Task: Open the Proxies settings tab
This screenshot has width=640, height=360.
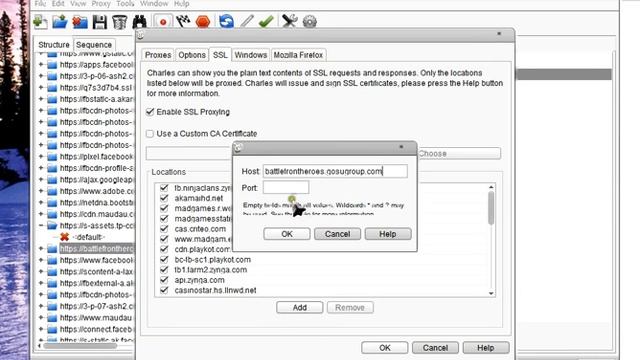Action: tap(158, 55)
